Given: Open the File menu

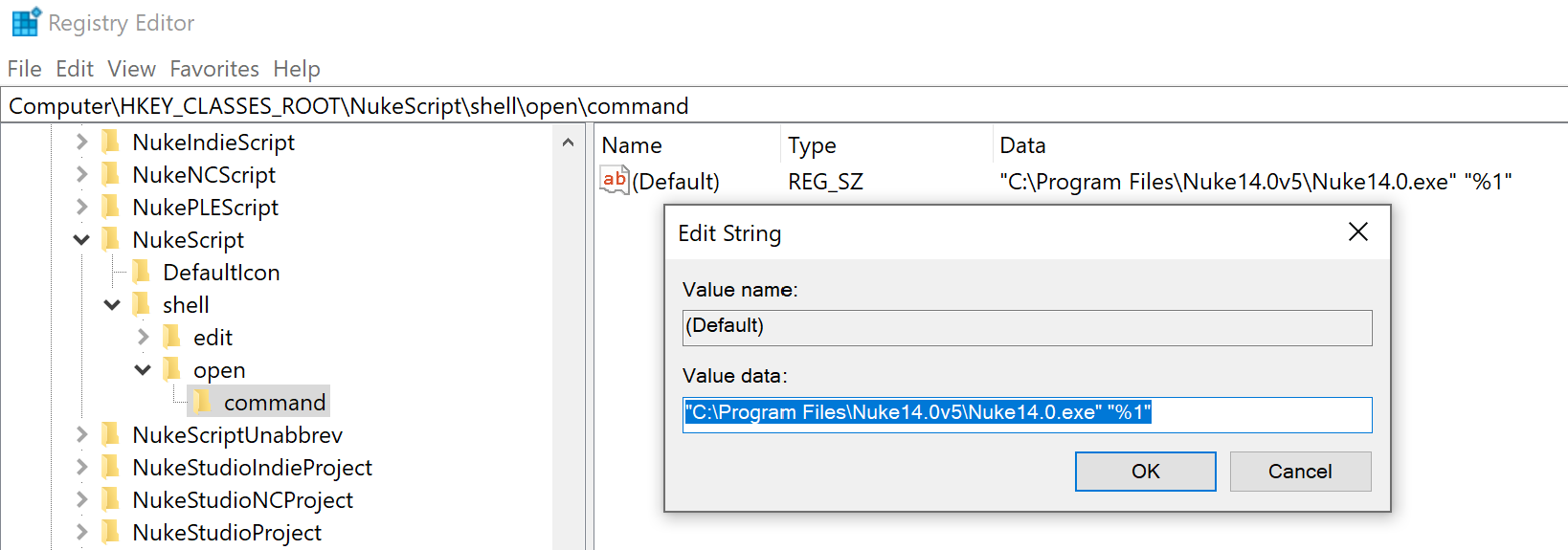Looking at the screenshot, I should tap(25, 69).
